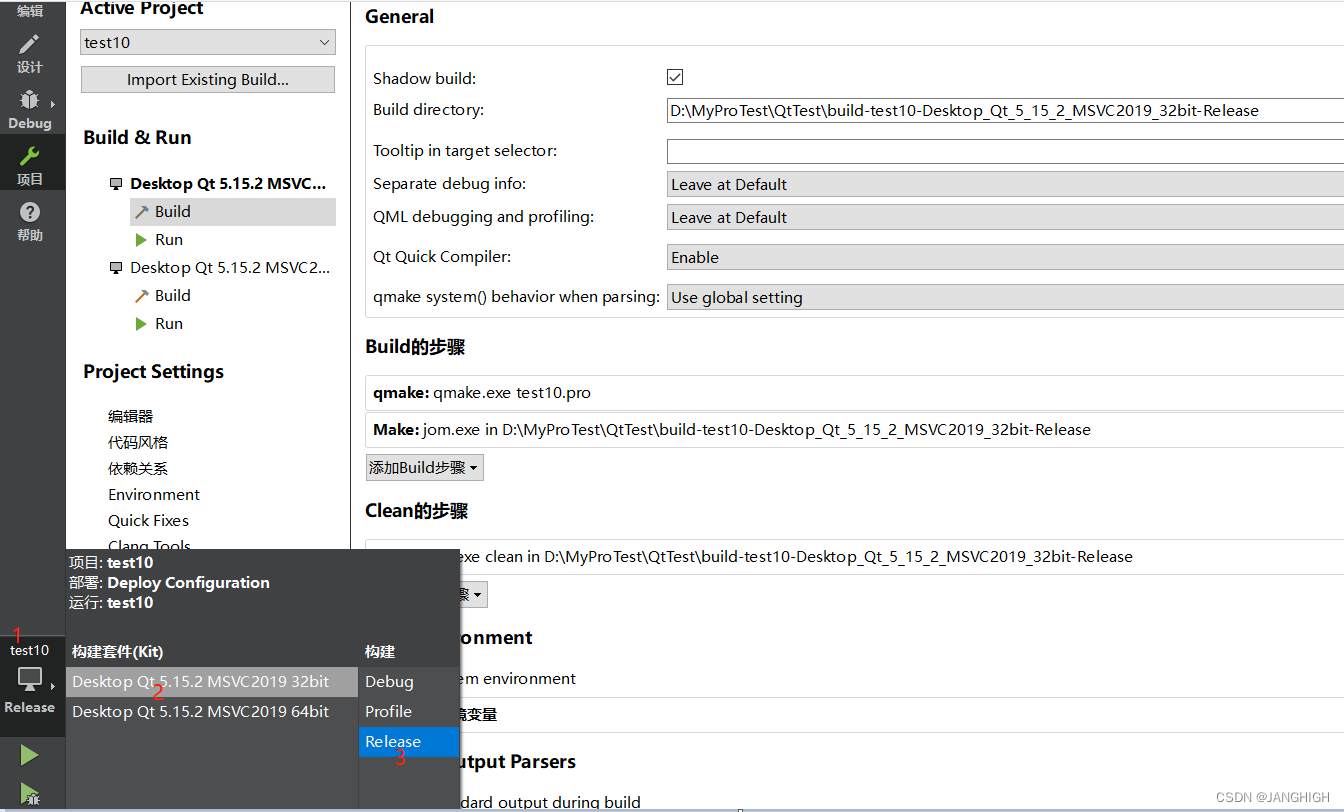Choose Desktop Qt 5.15.2 MSVC2019 64bit kit
Viewport: 1344px width, 812px height.
[x=211, y=712]
